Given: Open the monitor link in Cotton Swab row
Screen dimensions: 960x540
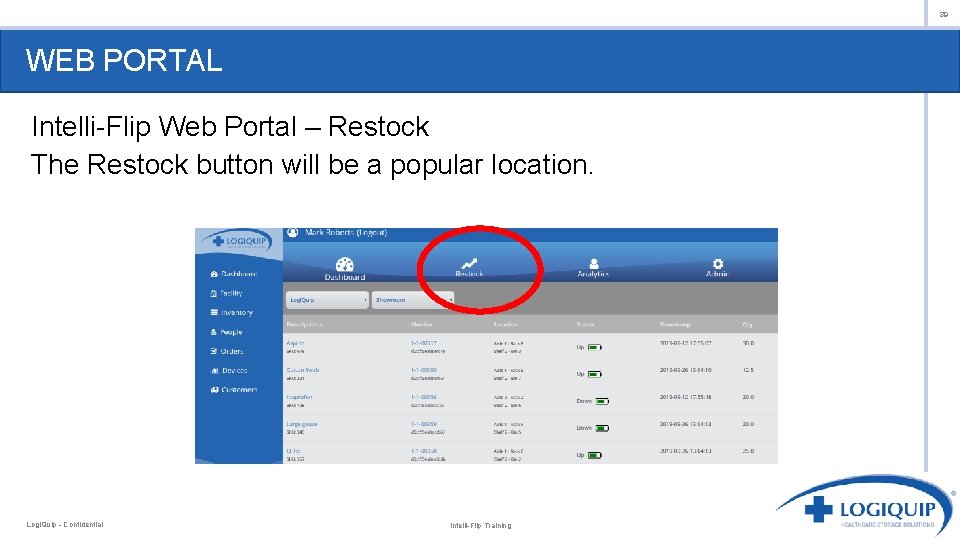Looking at the screenshot, I should pyautogui.click(x=424, y=370).
